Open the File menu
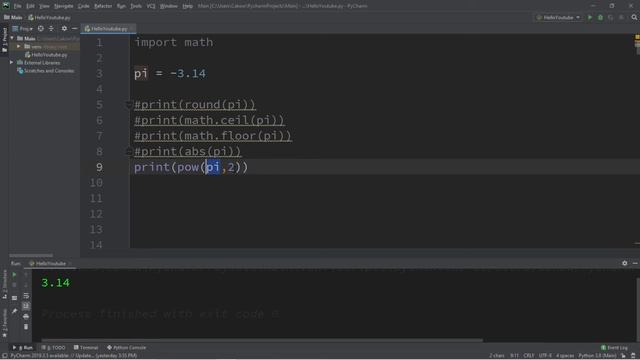This screenshot has height=360, width=640. [x=18, y=6]
